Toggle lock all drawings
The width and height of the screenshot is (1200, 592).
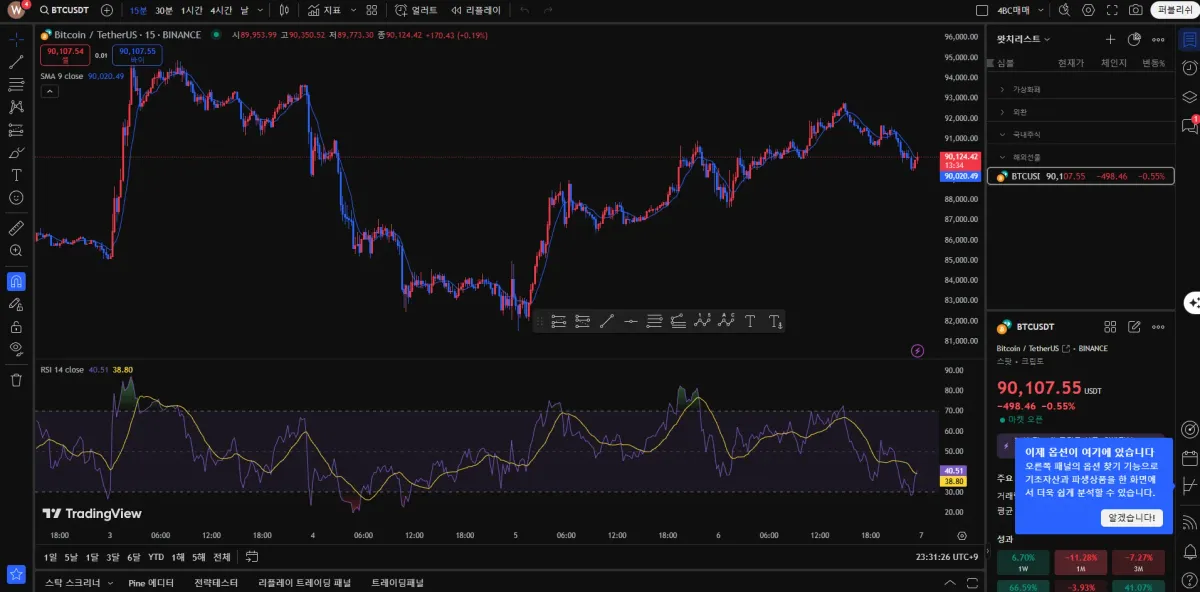pos(16,326)
